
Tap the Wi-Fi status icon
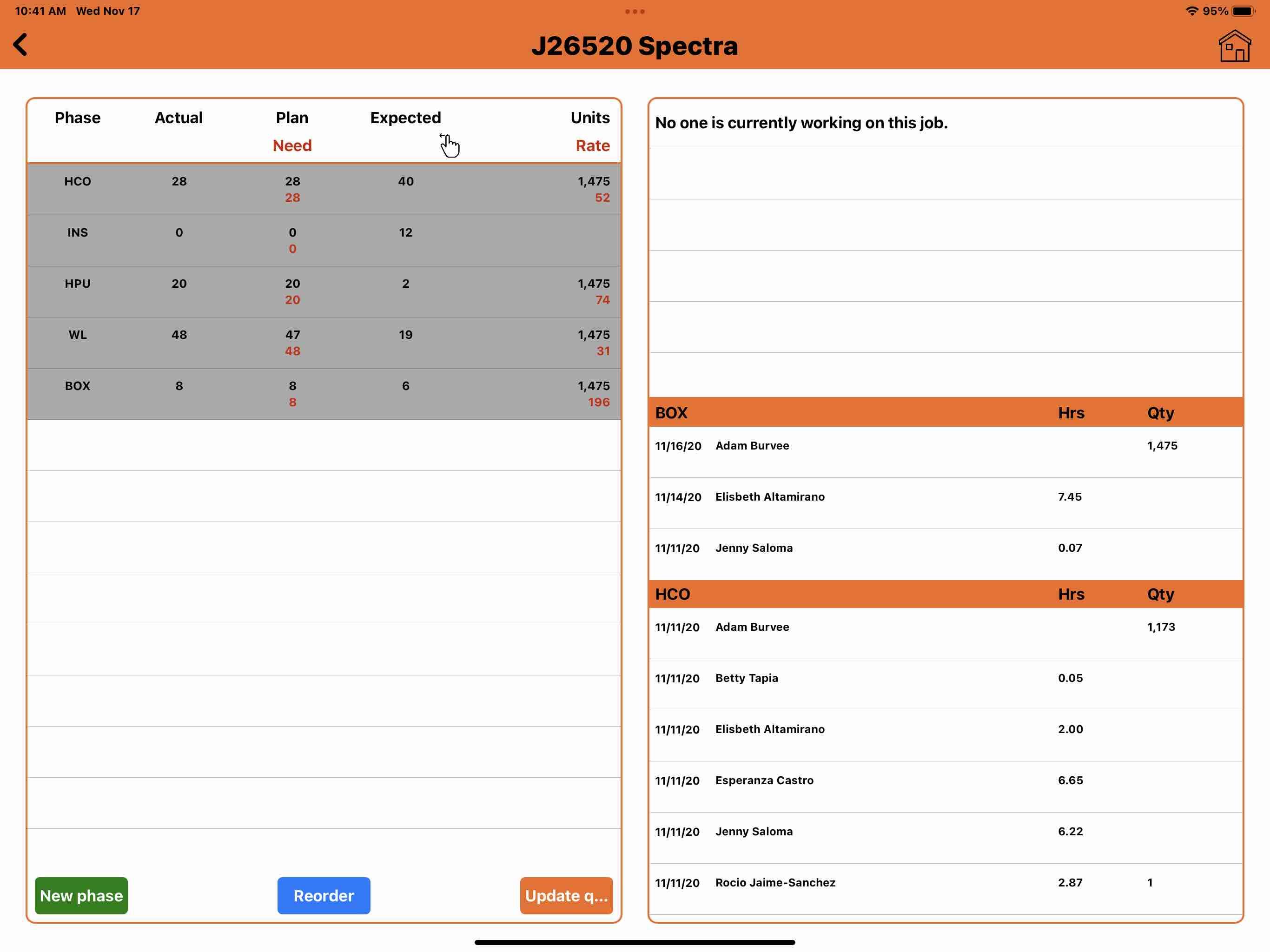1192,11
